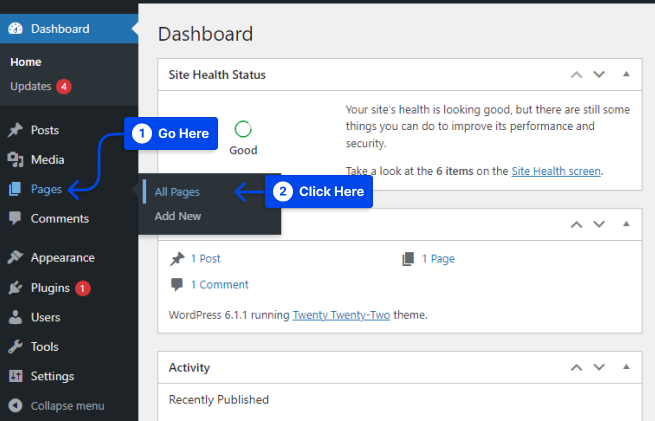Click the Site Health Status heading

(217, 75)
